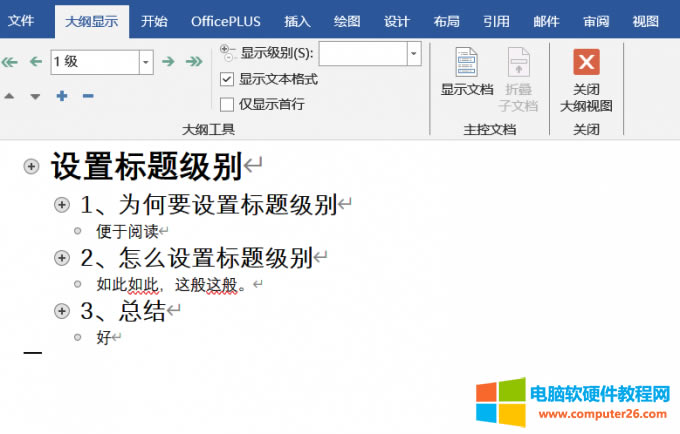Image resolution: width=680 pixels, height=434 pixels.
Task: Open the 视图 ribbon tab
Action: click(646, 20)
